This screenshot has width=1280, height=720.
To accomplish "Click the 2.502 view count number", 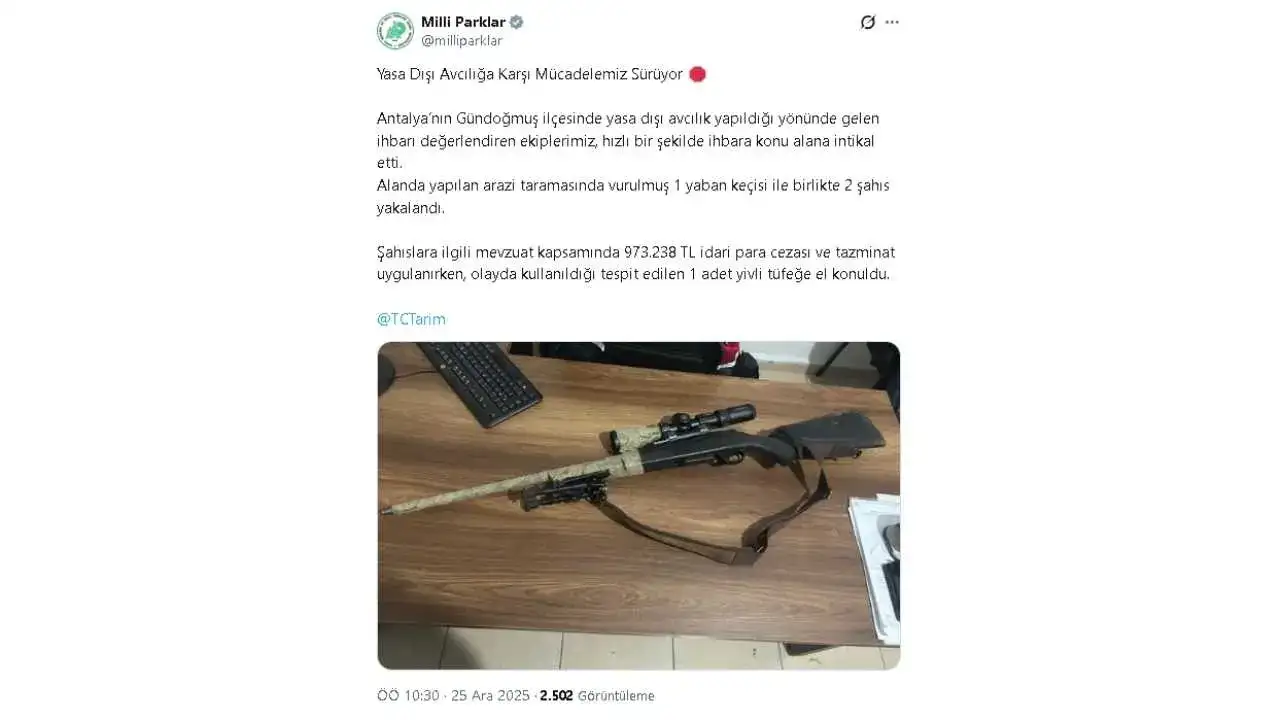I will [x=556, y=696].
